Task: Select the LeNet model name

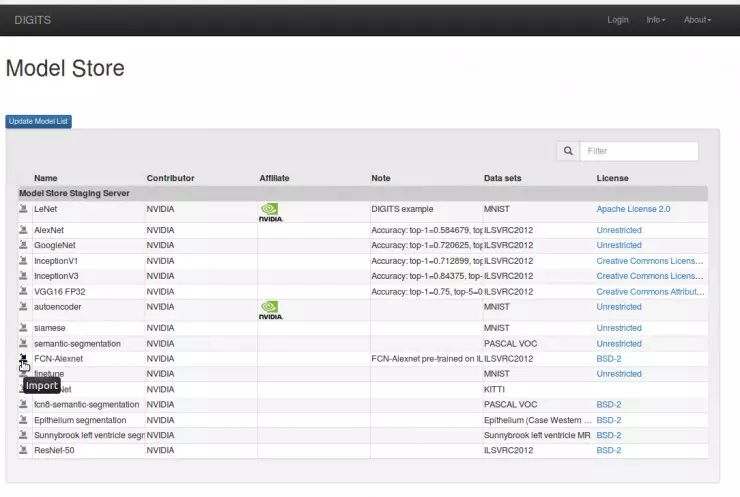Action: (45, 209)
